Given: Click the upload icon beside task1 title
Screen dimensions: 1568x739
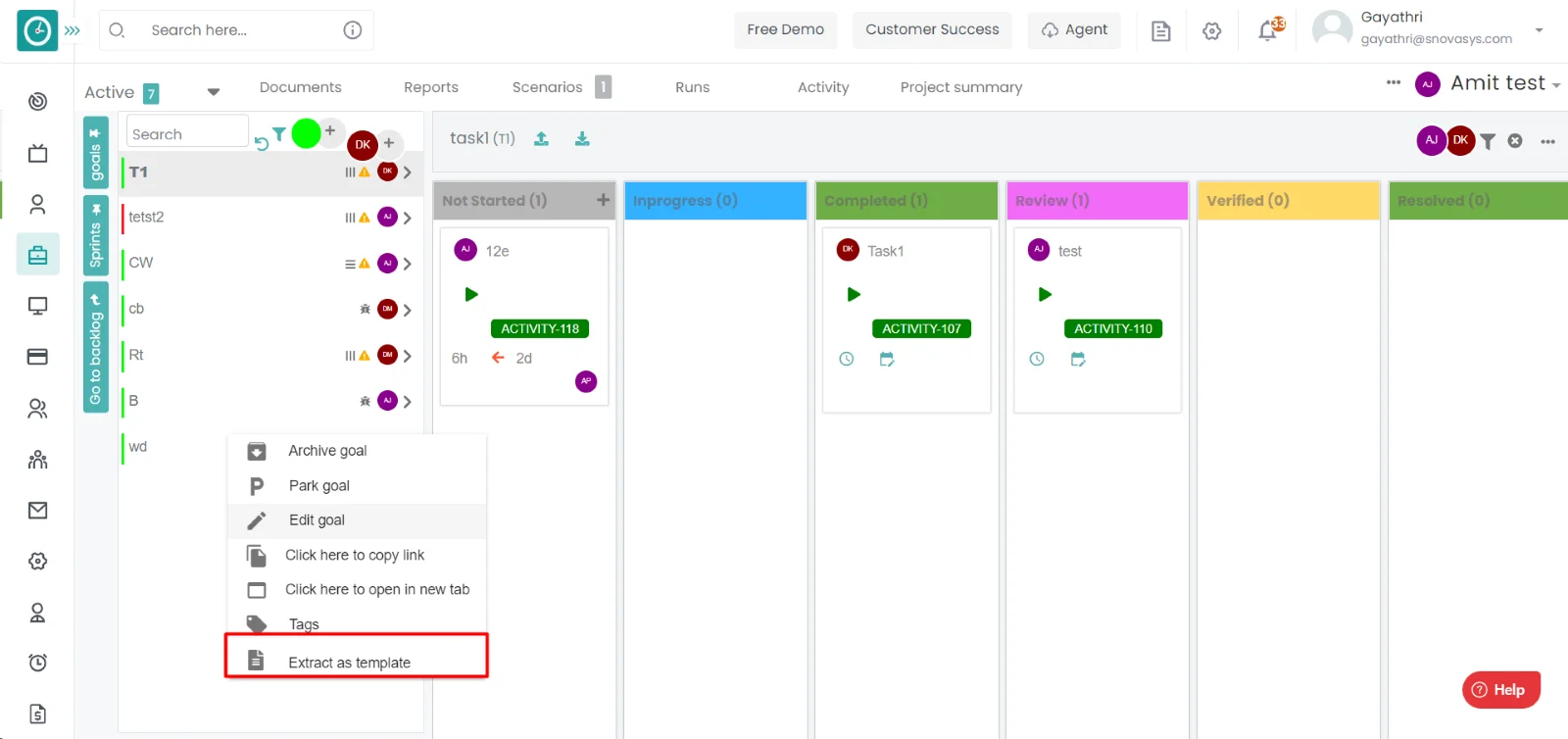Looking at the screenshot, I should point(541,139).
